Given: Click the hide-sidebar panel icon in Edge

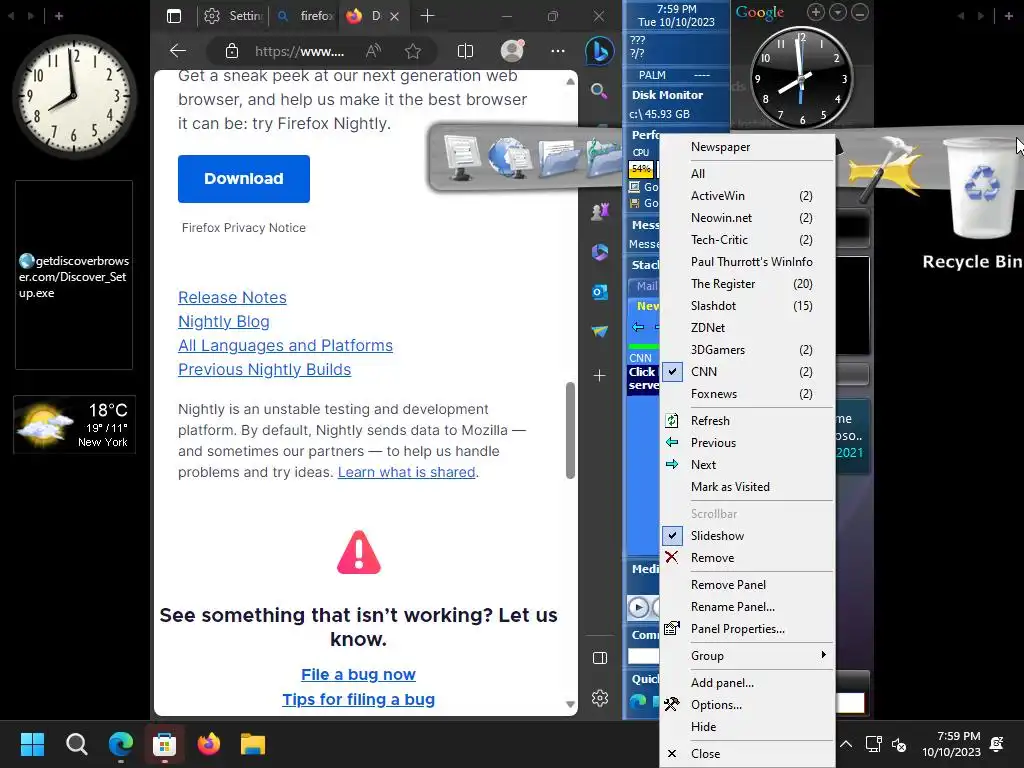Looking at the screenshot, I should pos(600,658).
